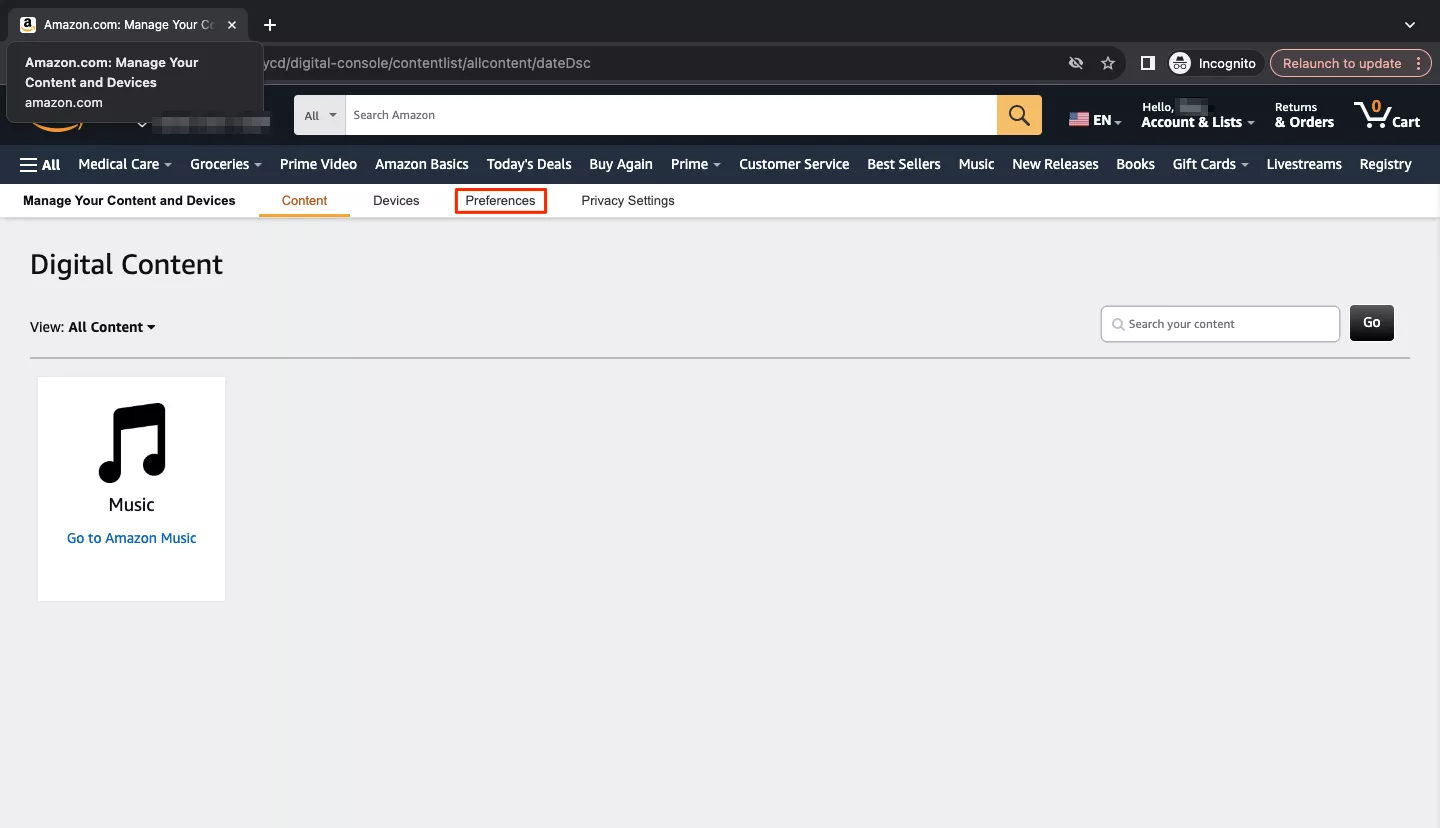Open Amazon Basics link

pyautogui.click(x=422, y=164)
